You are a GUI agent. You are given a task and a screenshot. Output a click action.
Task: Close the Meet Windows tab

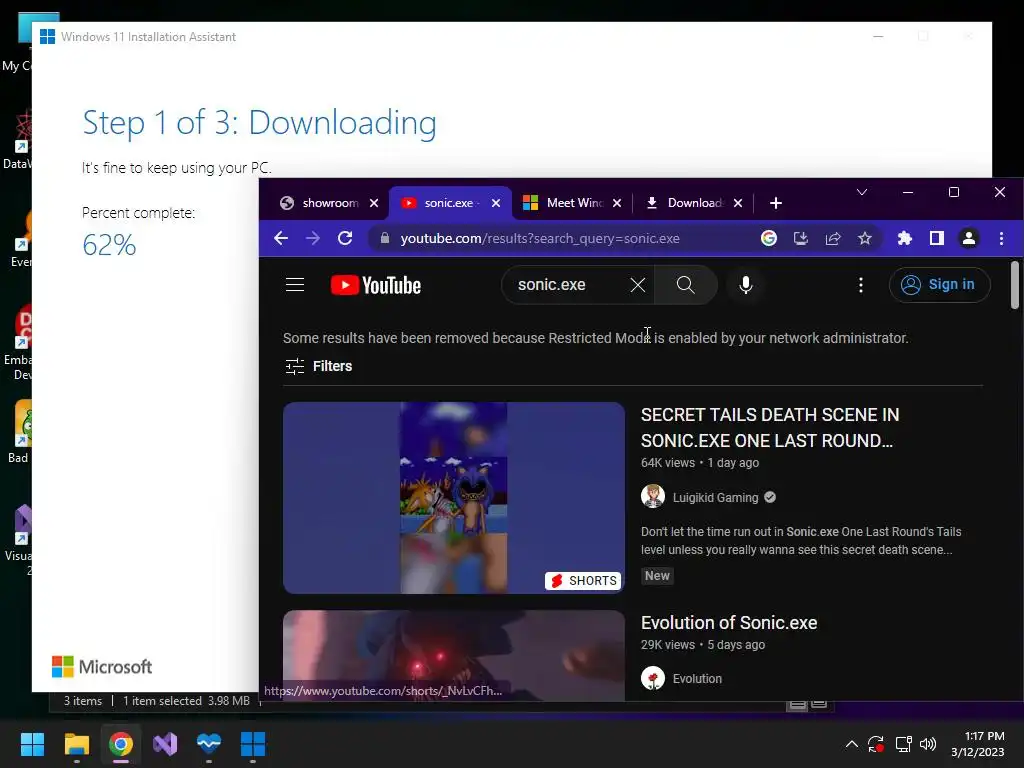(x=616, y=203)
